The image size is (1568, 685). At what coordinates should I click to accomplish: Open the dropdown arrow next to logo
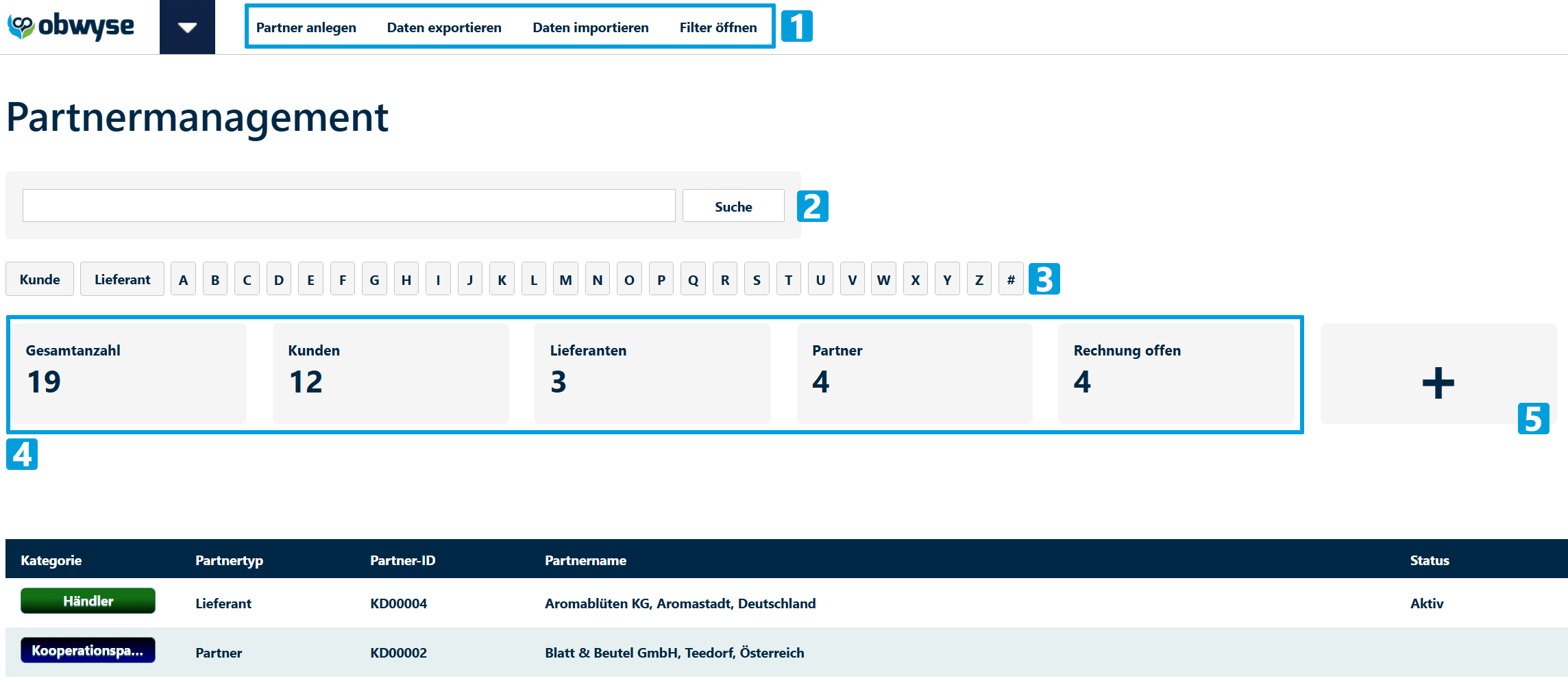(x=187, y=27)
